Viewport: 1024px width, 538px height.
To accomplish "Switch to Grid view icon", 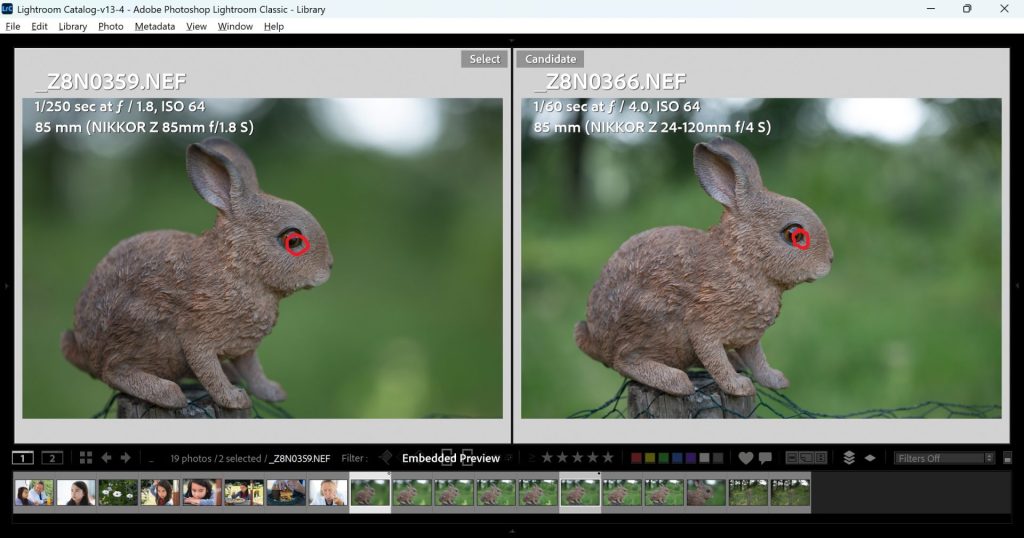I will 86,458.
